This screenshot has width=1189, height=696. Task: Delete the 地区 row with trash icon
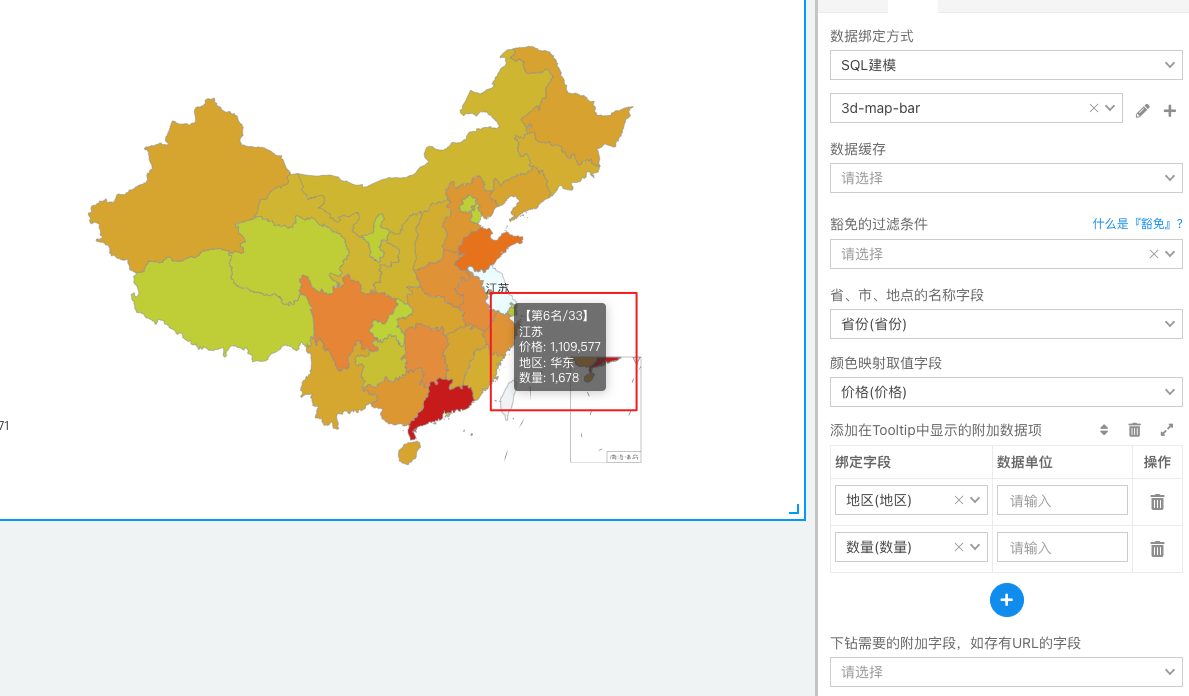click(x=1157, y=502)
